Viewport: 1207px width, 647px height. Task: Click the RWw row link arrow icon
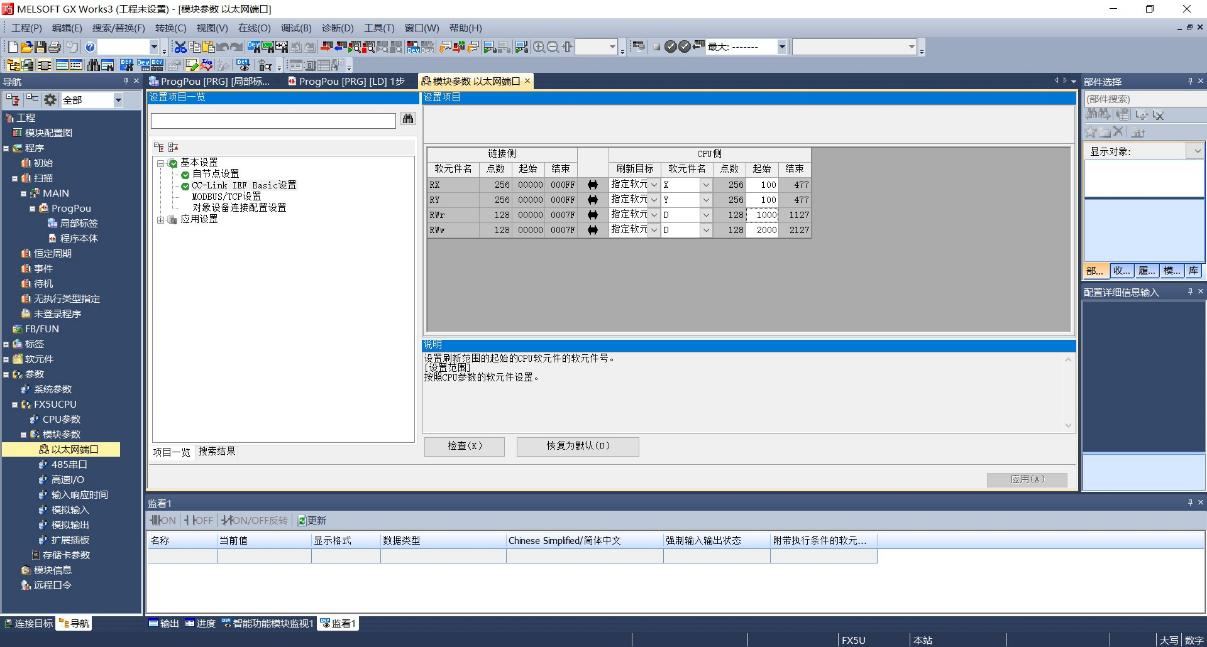tap(593, 230)
